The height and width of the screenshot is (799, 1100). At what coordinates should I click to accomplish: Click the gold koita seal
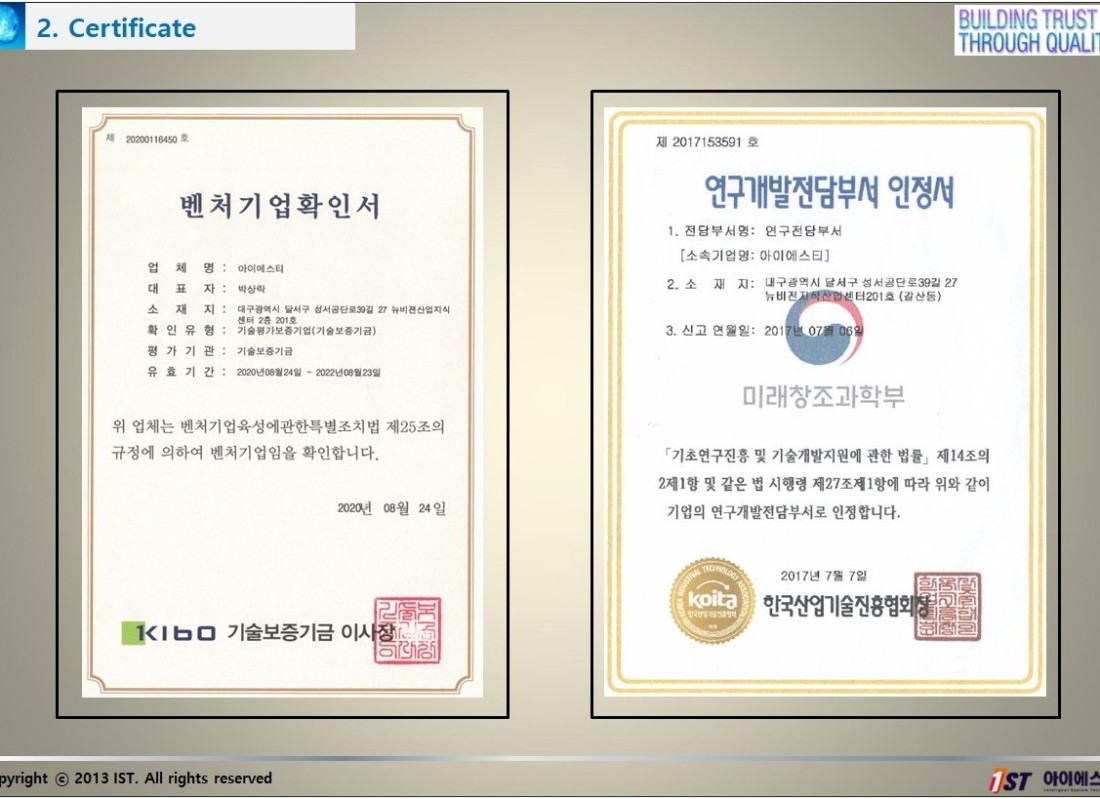pos(711,600)
